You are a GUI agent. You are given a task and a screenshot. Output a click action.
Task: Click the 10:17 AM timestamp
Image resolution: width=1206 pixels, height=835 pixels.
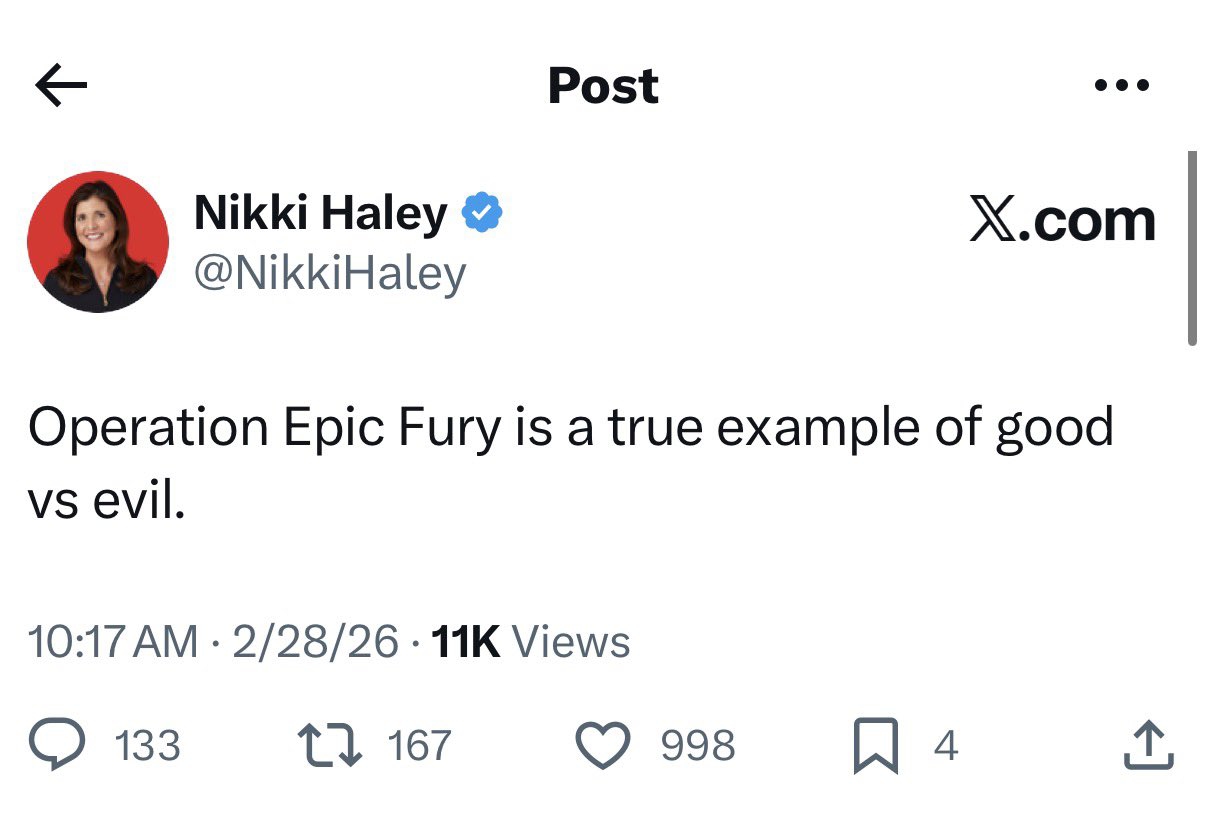click(114, 641)
